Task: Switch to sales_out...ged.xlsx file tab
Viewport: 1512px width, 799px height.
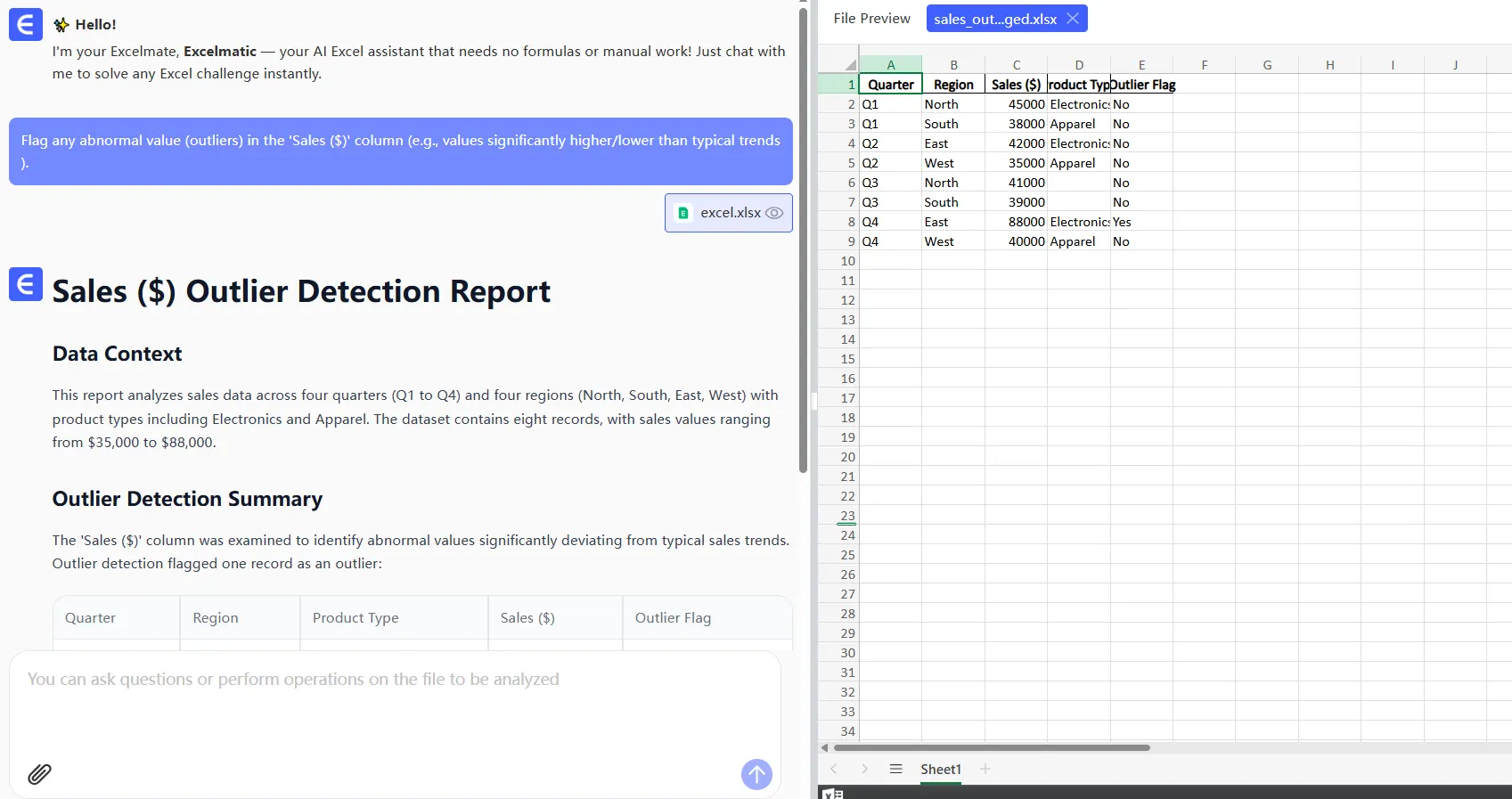Action: tap(994, 19)
